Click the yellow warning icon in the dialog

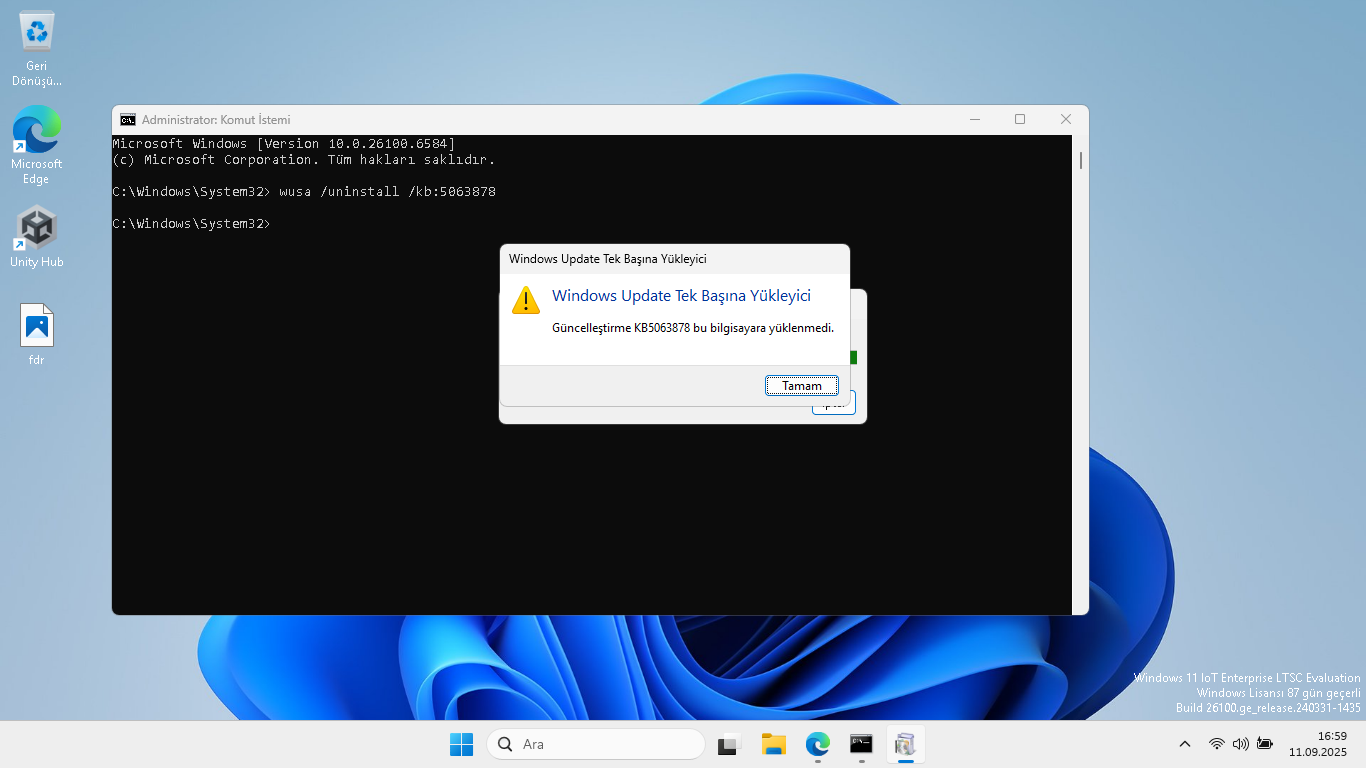point(526,300)
